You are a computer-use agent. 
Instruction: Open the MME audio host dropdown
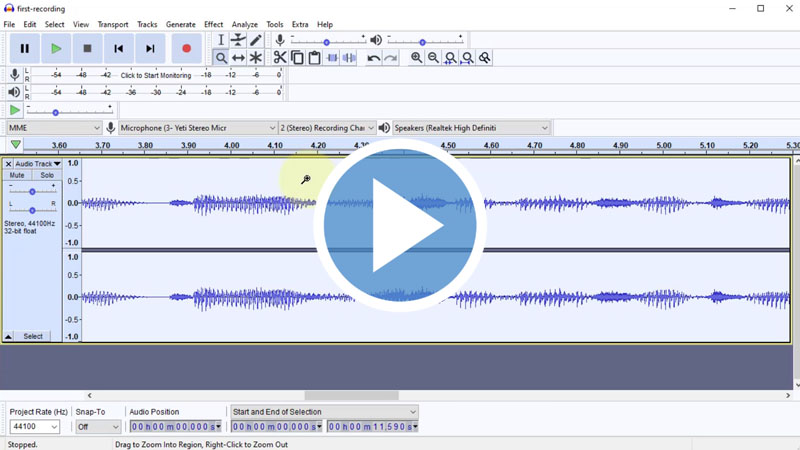(52, 128)
